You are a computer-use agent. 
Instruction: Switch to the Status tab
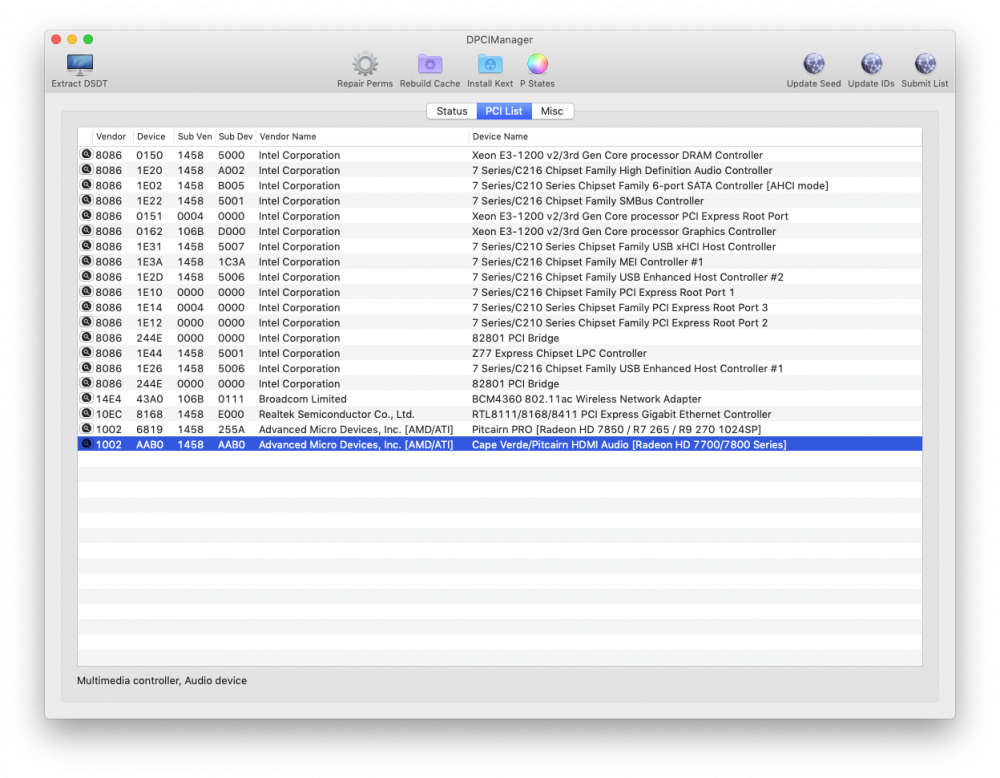pyautogui.click(x=452, y=111)
